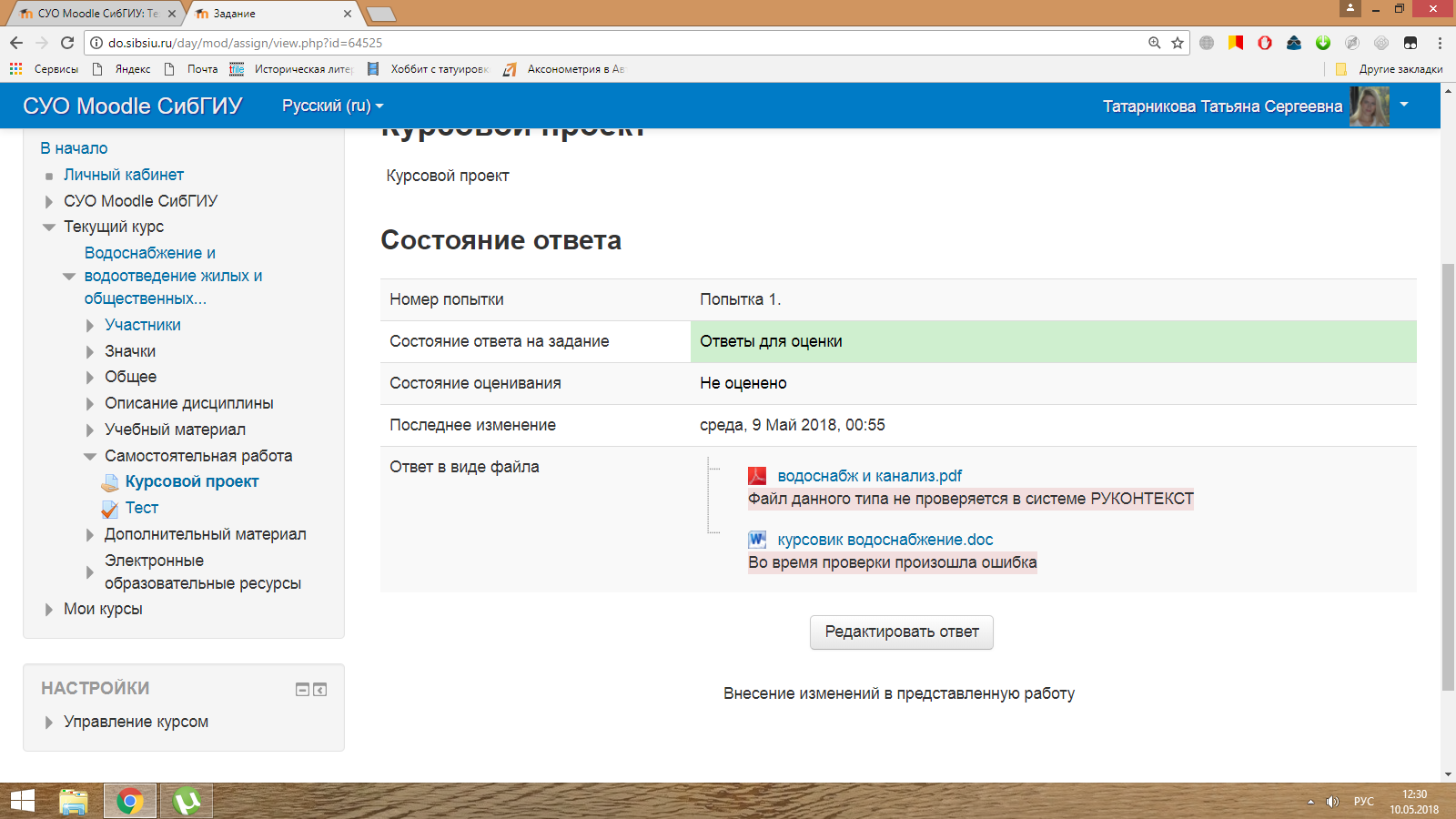The height and width of the screenshot is (819, 1456).
Task: Open uTorrent from the taskbar
Action: click(x=187, y=801)
